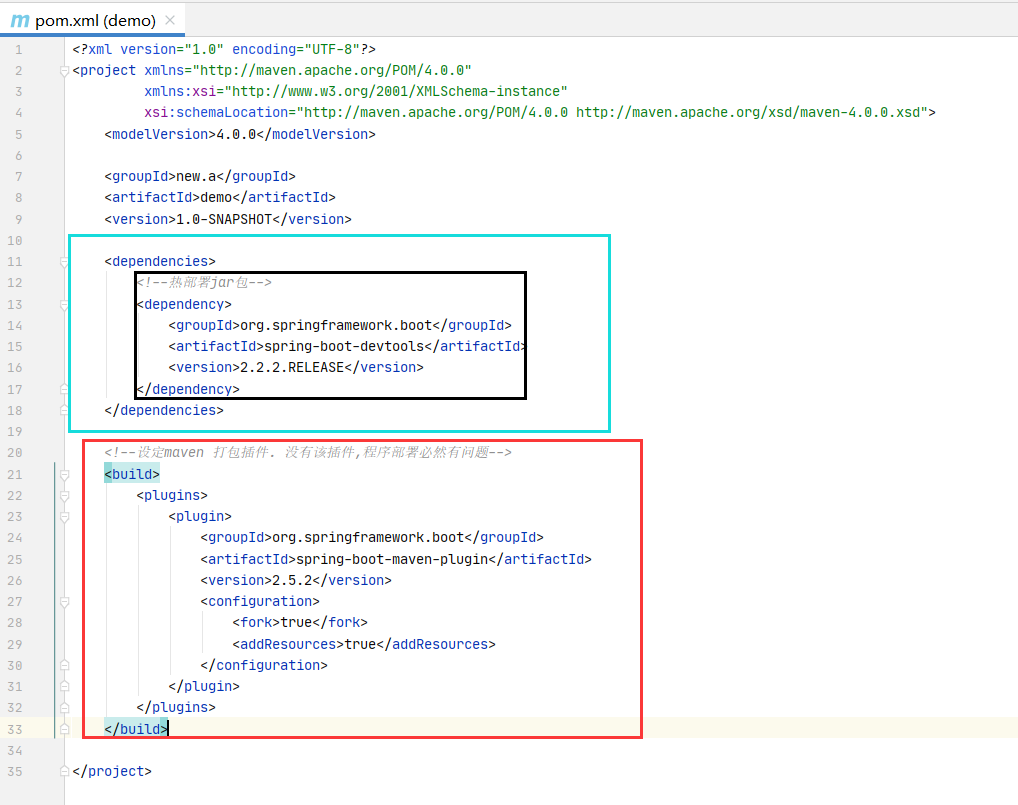Click the opening <dependencies> tag
Image resolution: width=1018 pixels, height=805 pixels.
click(x=160, y=262)
